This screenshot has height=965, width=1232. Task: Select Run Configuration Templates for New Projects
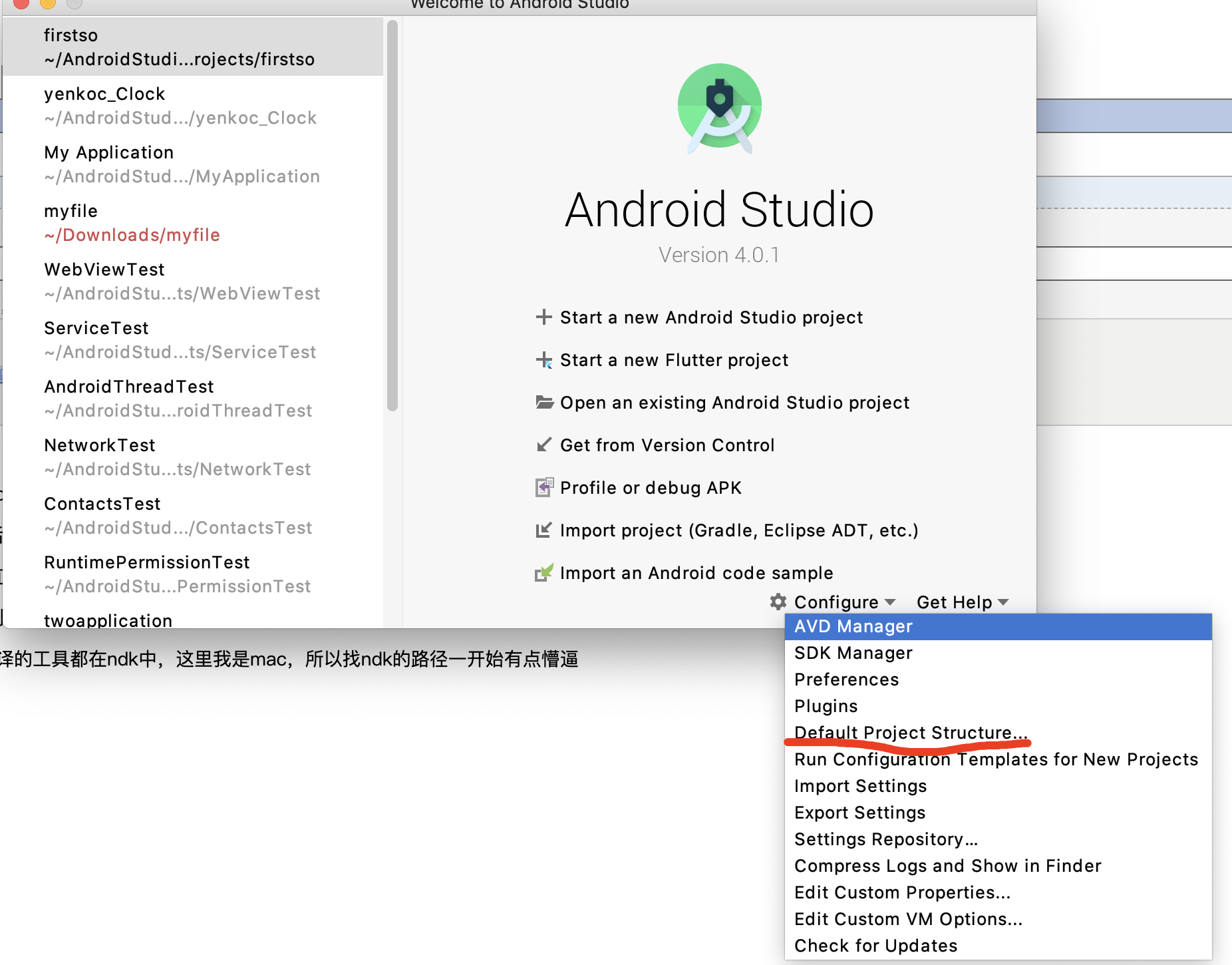pos(998,760)
